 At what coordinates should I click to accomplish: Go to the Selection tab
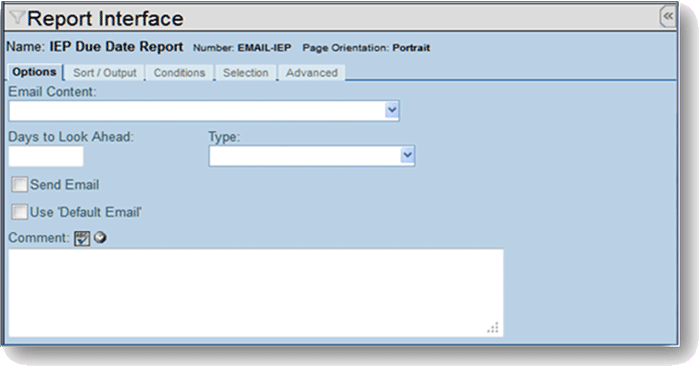click(x=246, y=73)
